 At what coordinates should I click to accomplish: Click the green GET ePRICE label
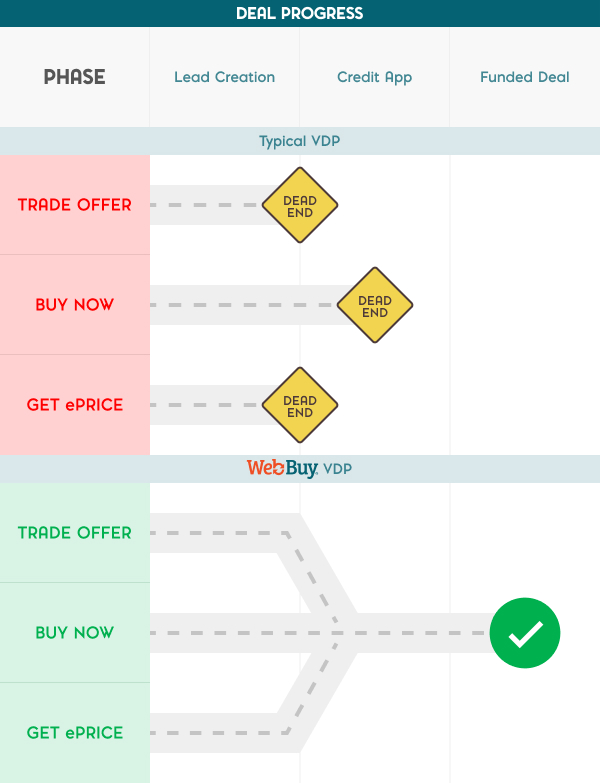coord(75,733)
